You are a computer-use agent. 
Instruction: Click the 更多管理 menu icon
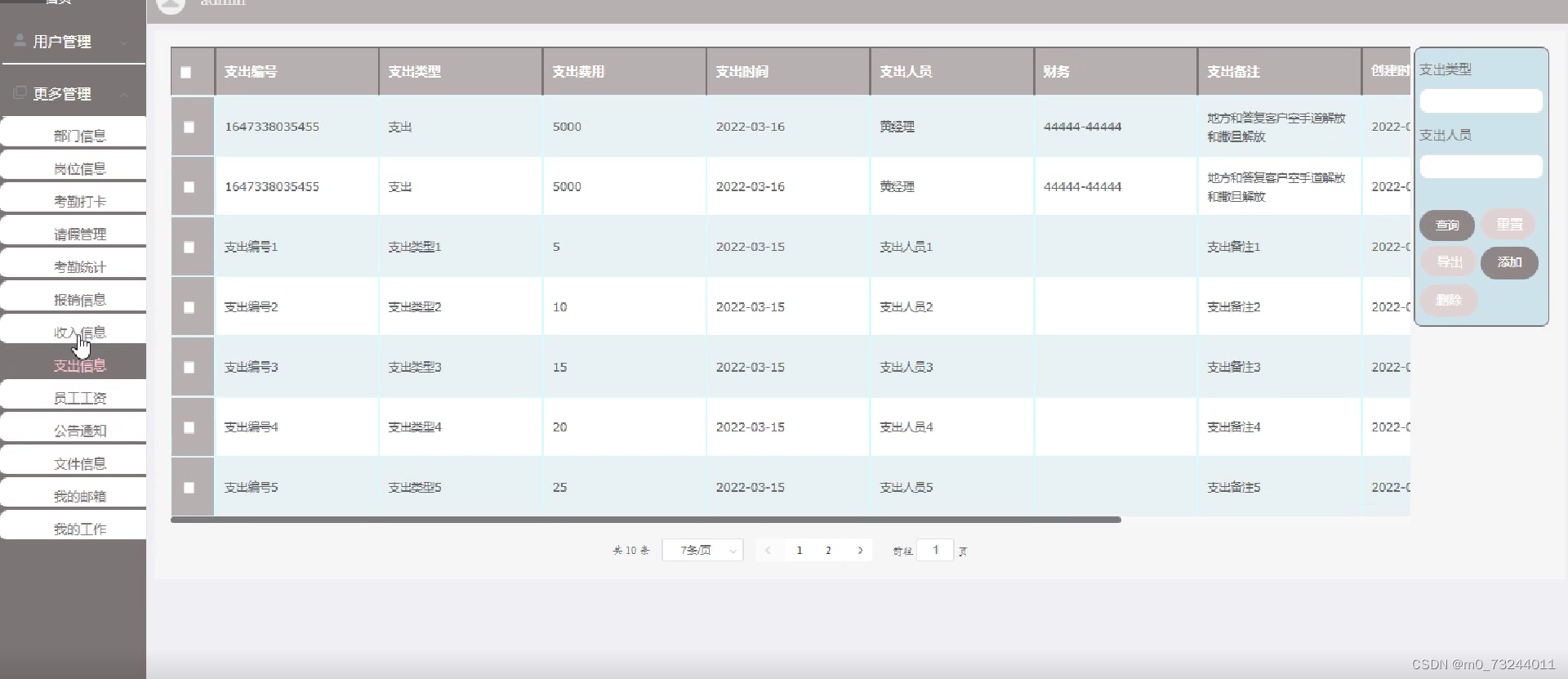click(20, 92)
